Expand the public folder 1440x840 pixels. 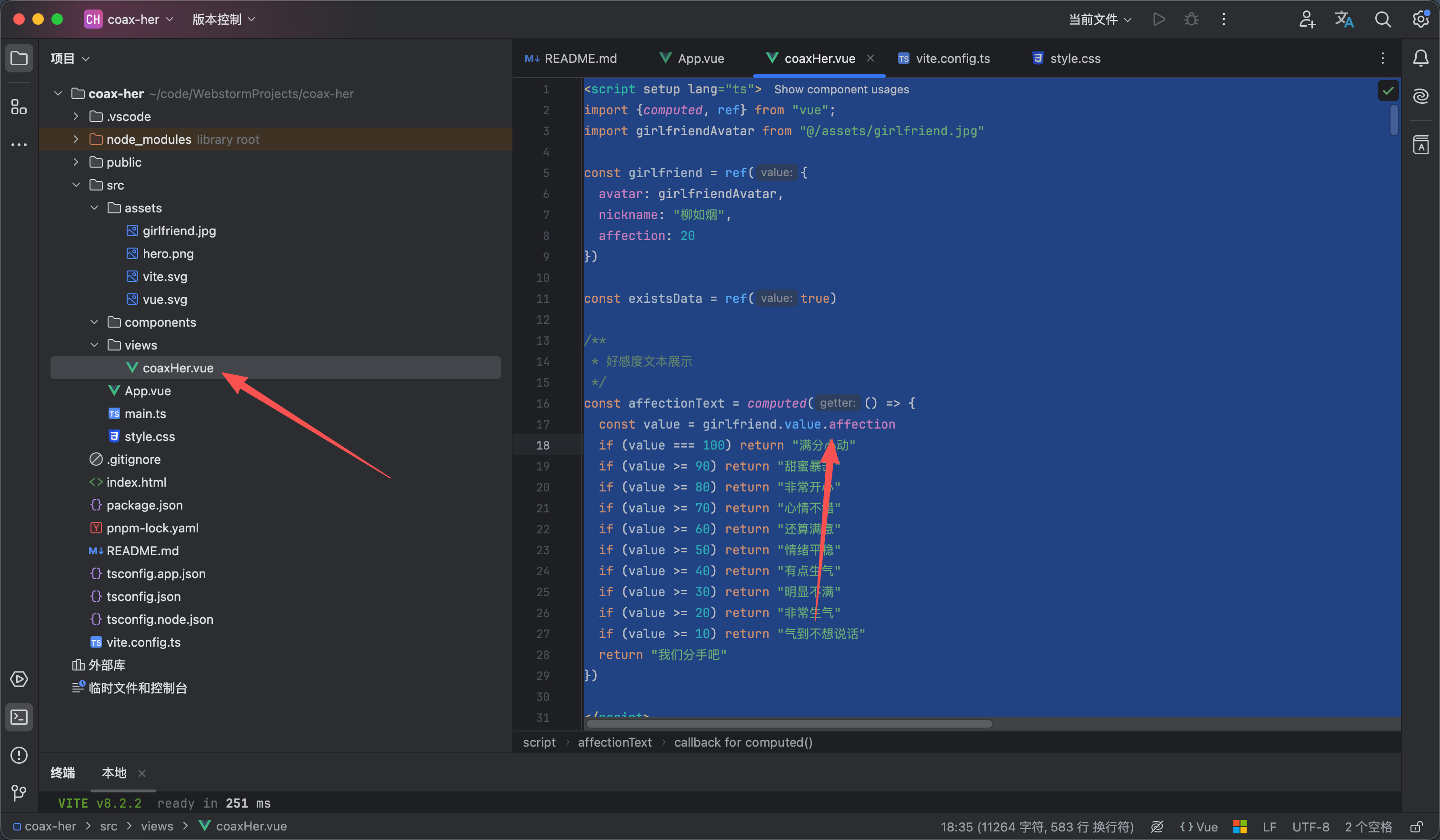(x=76, y=162)
